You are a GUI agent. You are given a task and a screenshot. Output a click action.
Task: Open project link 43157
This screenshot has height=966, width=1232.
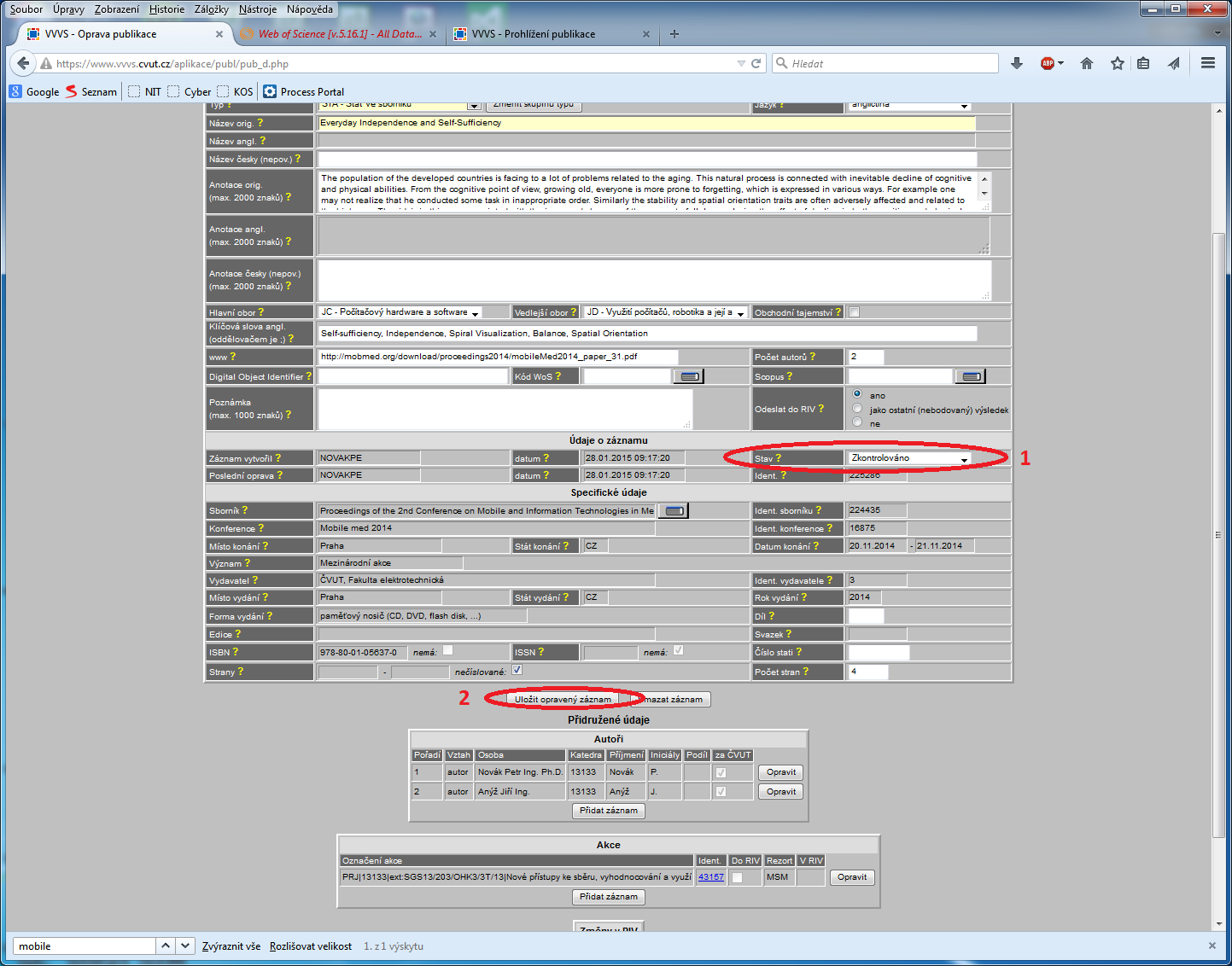tap(710, 877)
